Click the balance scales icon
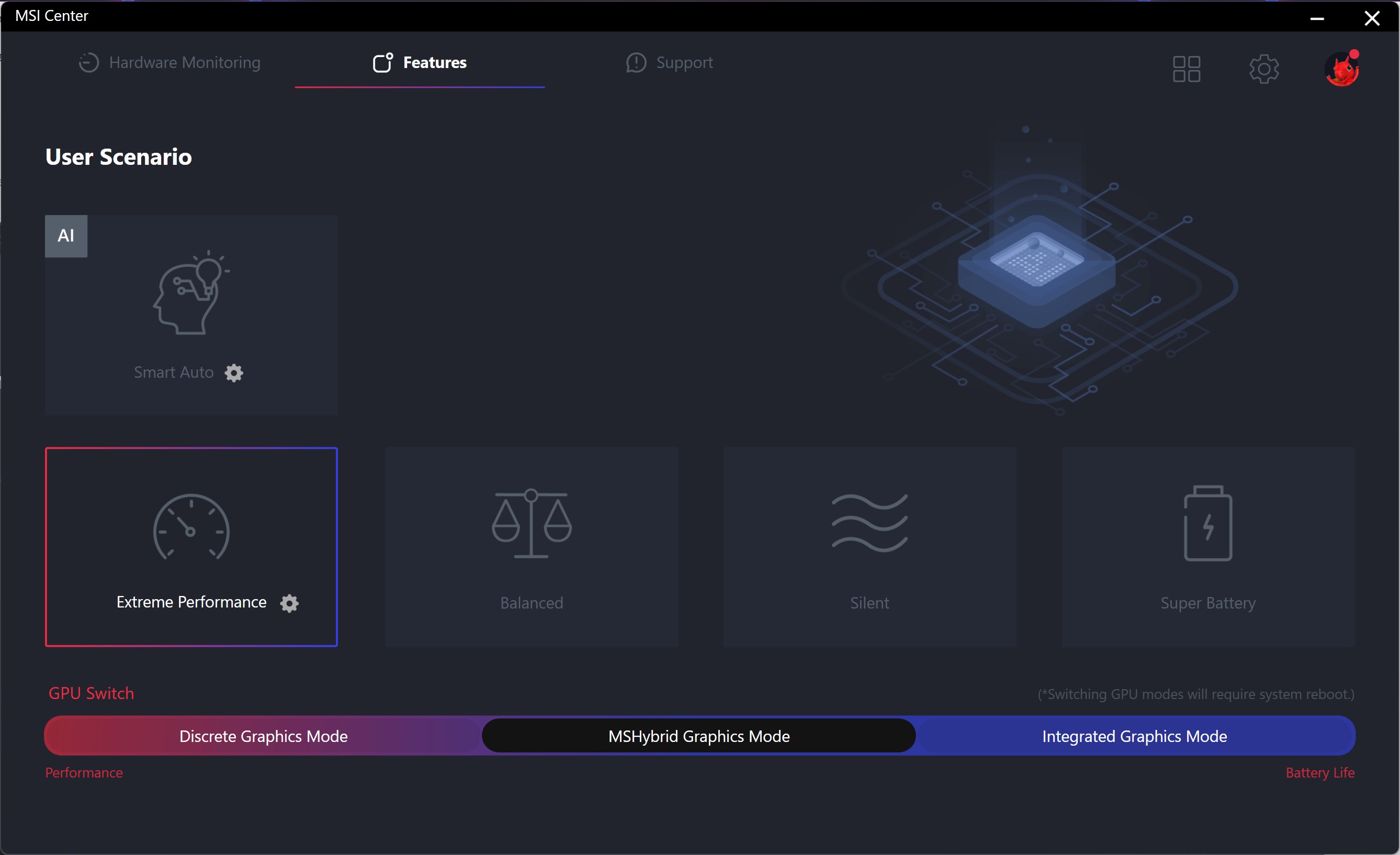 [x=531, y=523]
